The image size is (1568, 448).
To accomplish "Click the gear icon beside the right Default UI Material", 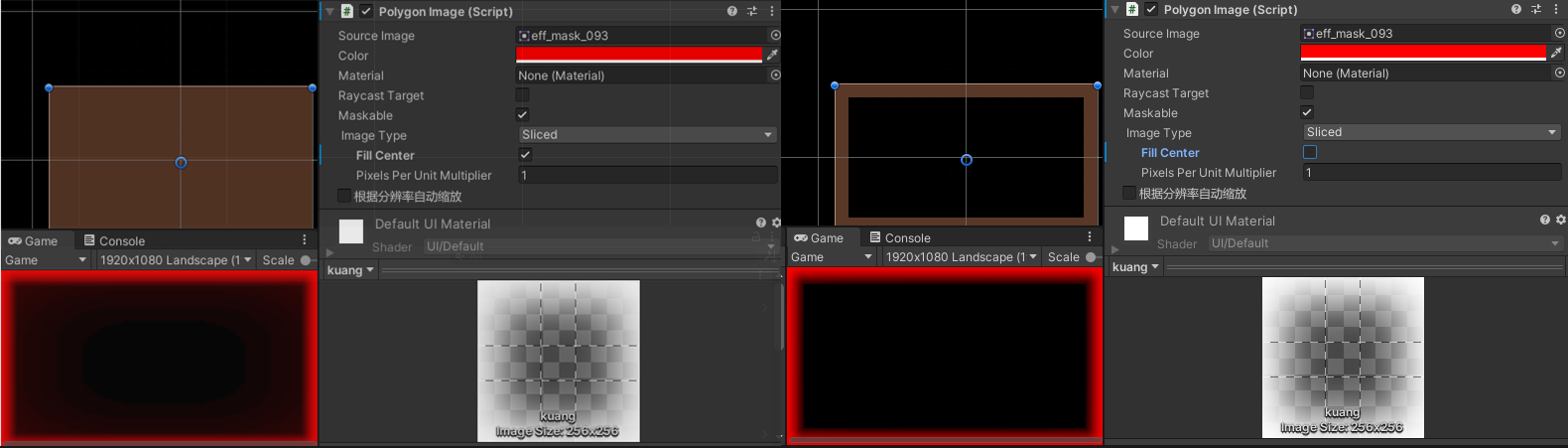I will pyautogui.click(x=1560, y=220).
